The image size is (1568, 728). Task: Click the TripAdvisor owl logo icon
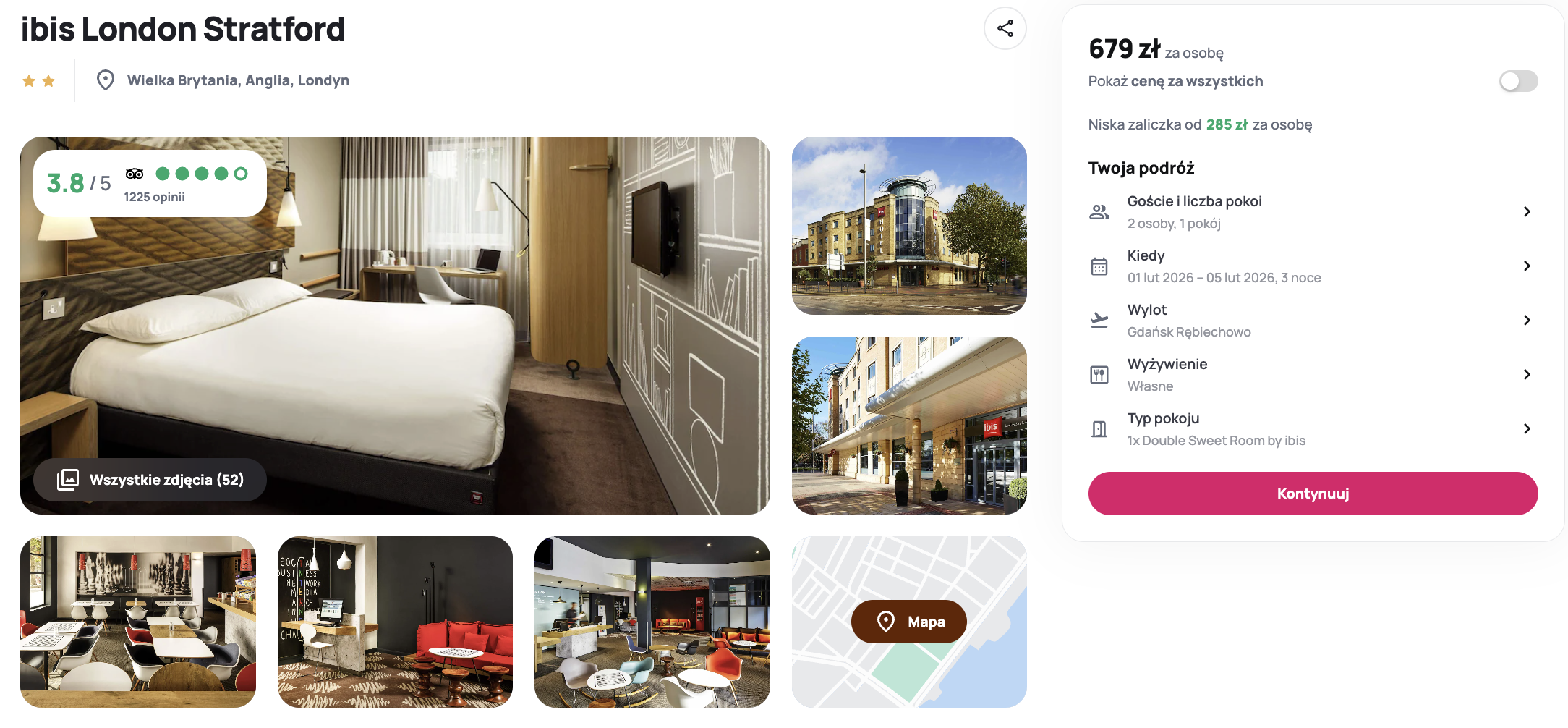(135, 174)
